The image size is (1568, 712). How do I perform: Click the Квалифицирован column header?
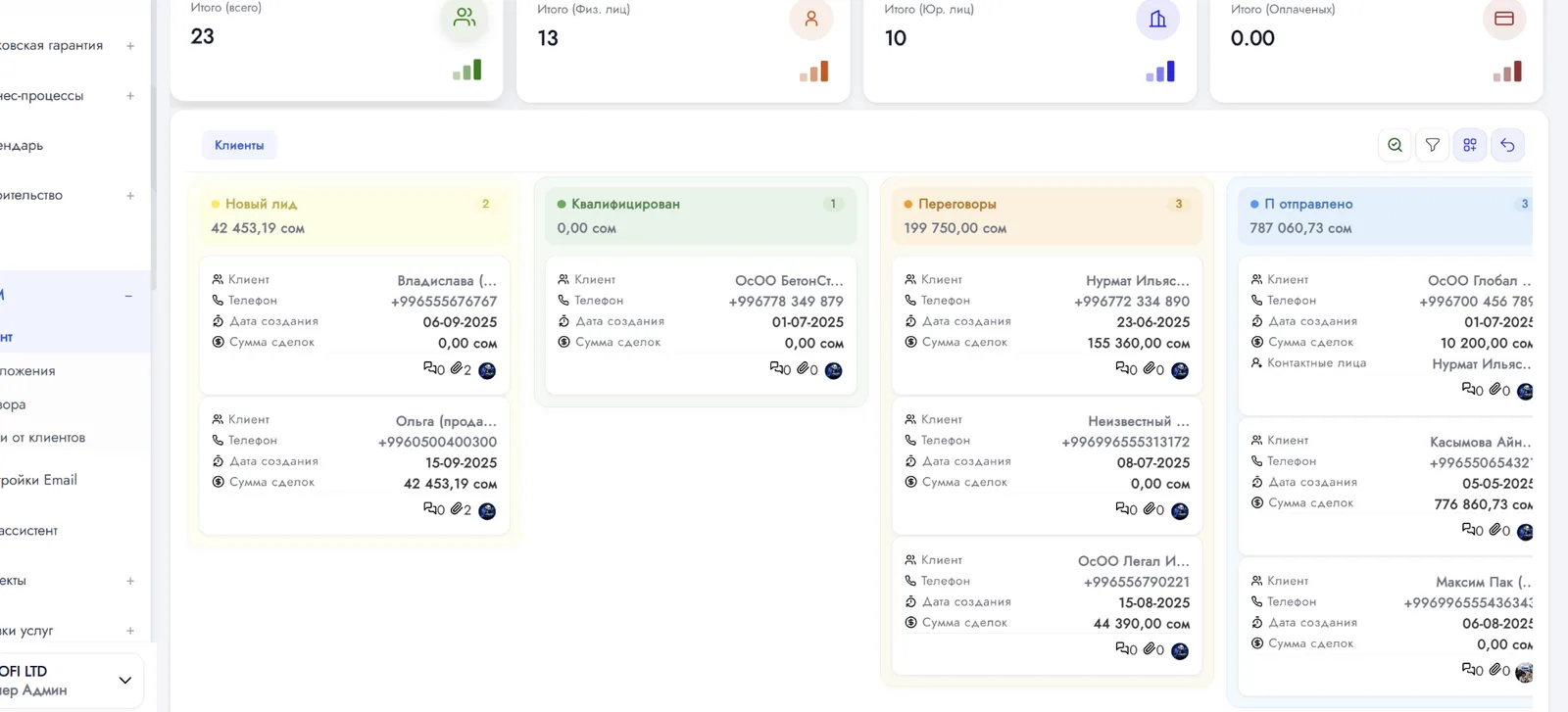click(701, 215)
